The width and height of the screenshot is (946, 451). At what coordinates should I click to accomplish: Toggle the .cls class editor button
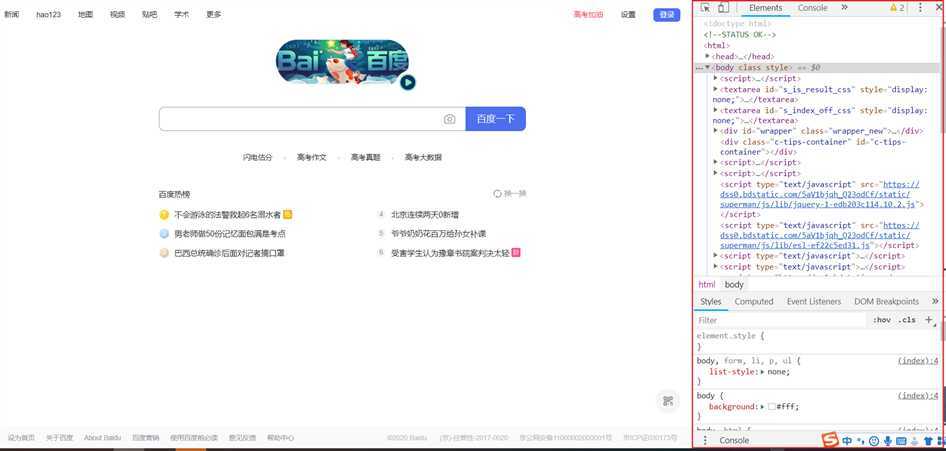(x=907, y=320)
